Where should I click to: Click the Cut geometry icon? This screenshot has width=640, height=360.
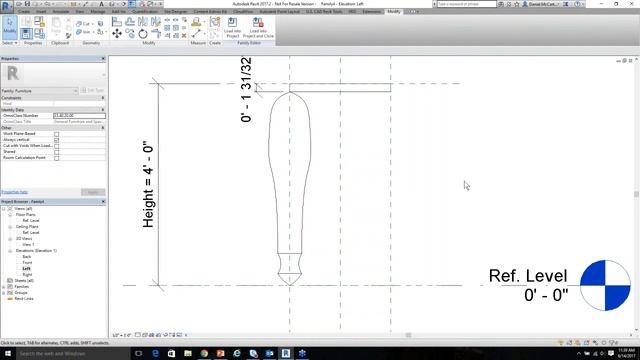pos(79,24)
